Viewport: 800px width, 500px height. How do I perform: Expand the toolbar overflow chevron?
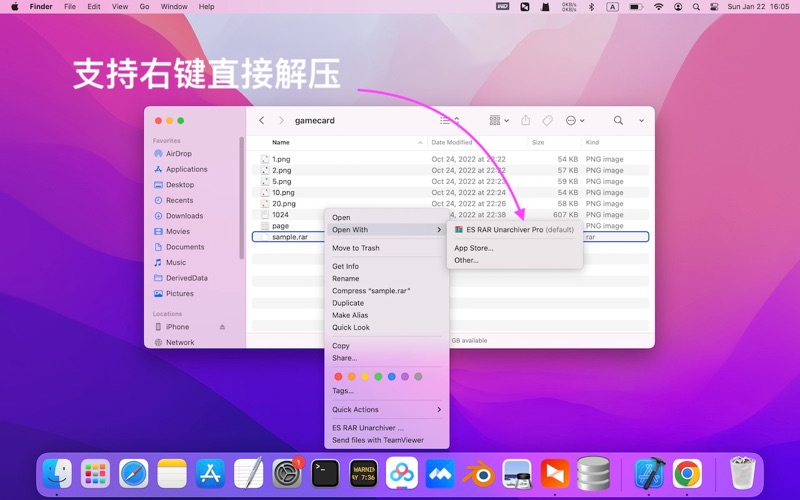641,121
